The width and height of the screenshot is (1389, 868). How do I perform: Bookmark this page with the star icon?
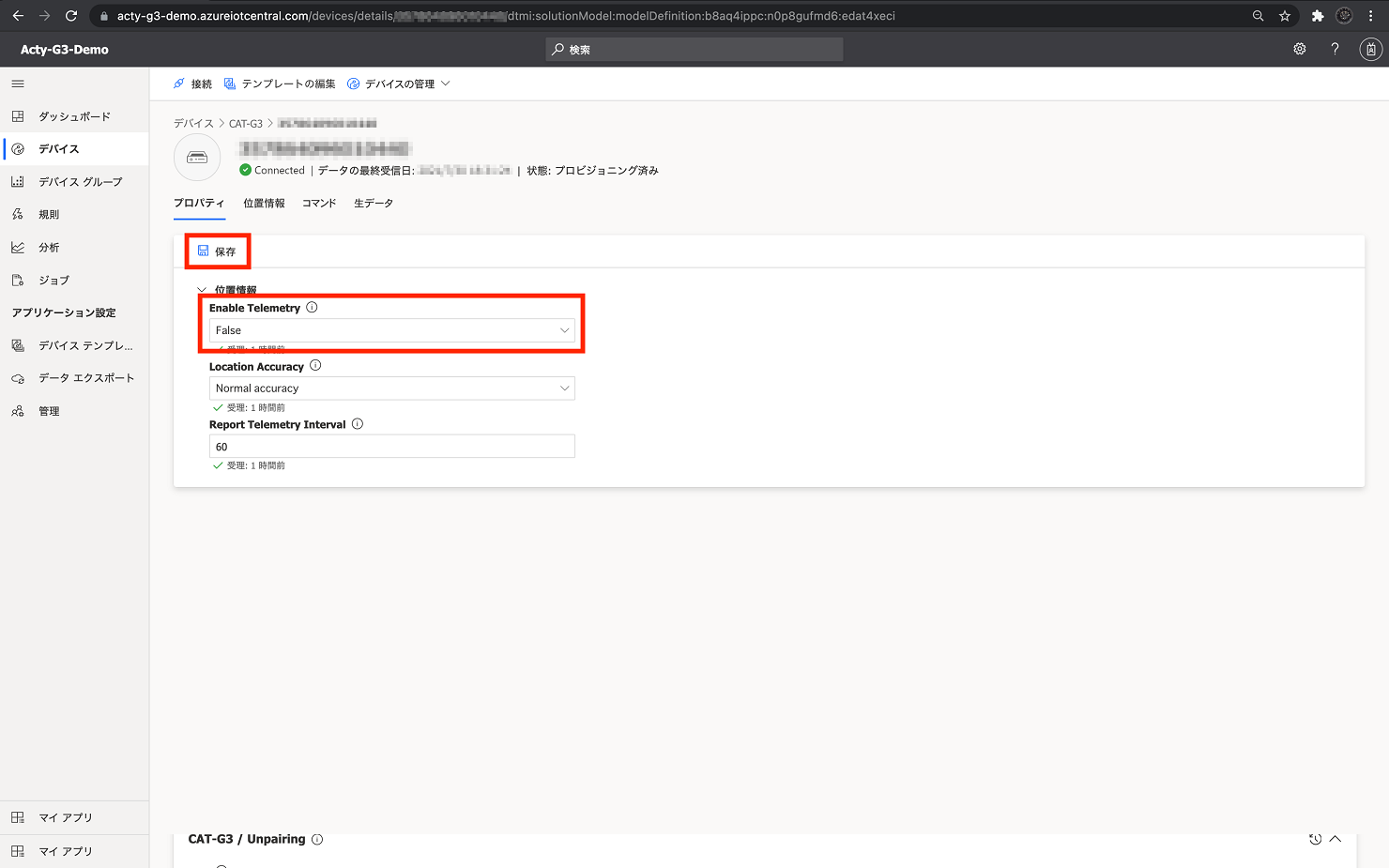coord(1285,16)
